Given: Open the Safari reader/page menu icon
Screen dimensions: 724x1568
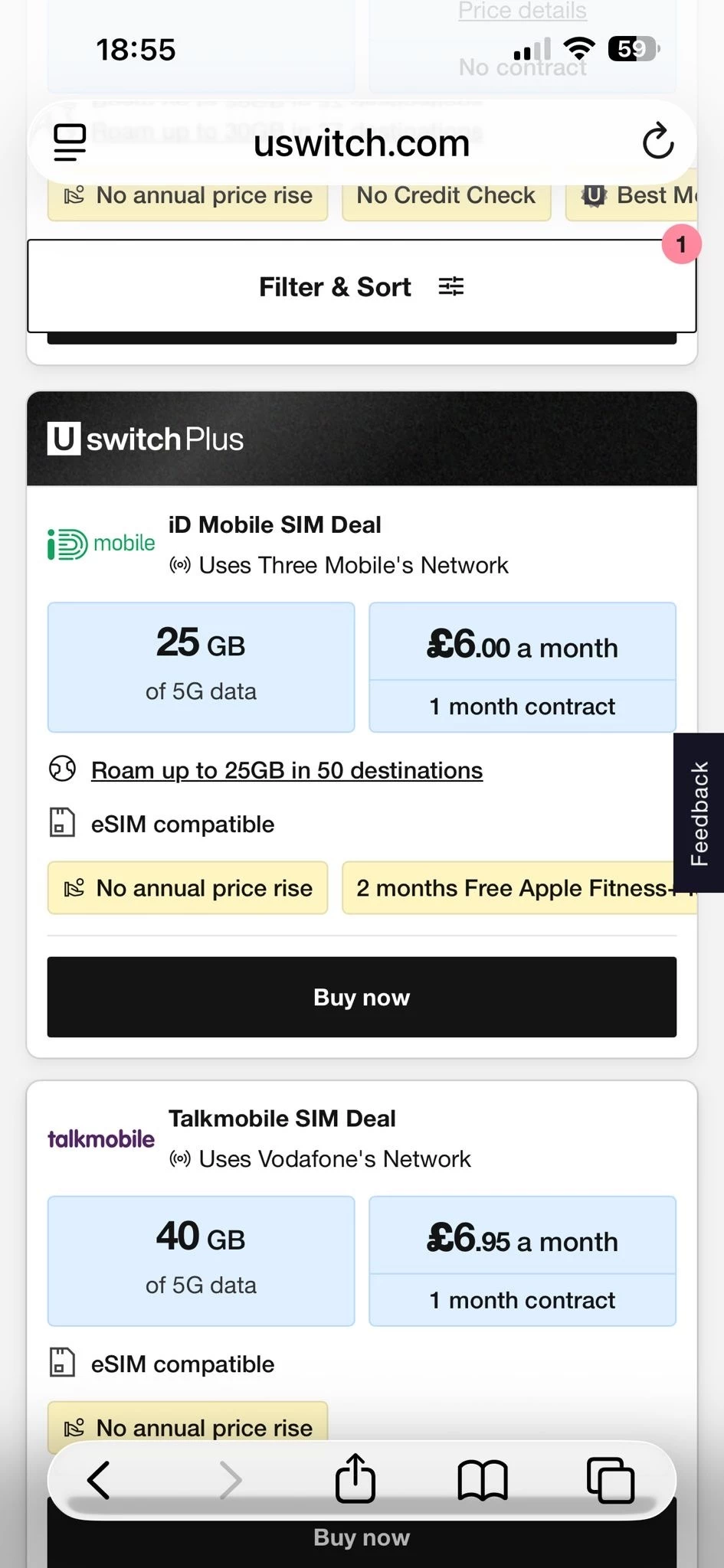Looking at the screenshot, I should (70, 142).
